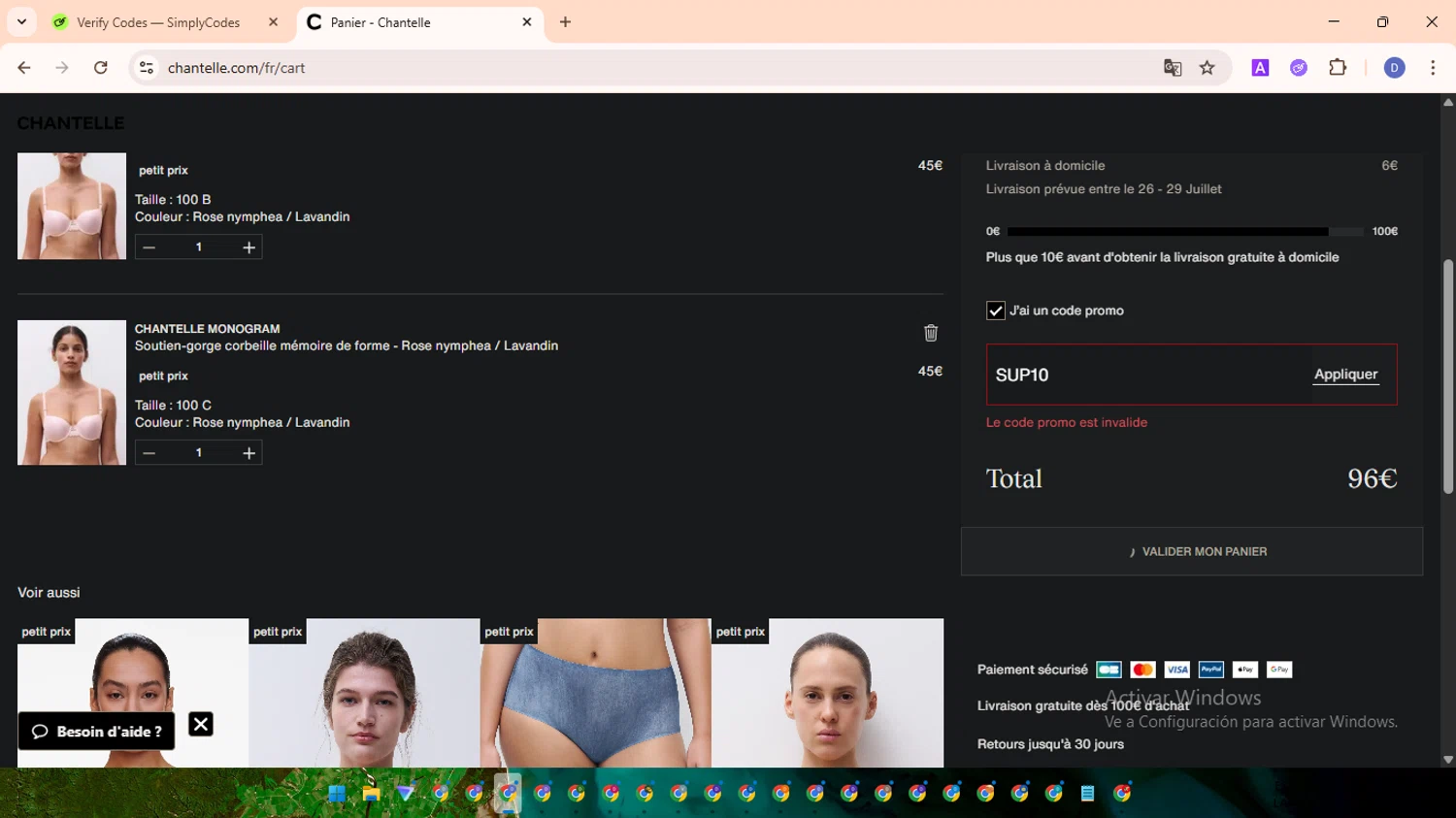Increase quantity of size 100 C item
Viewport: 1456px width, 818px height.
(248, 453)
